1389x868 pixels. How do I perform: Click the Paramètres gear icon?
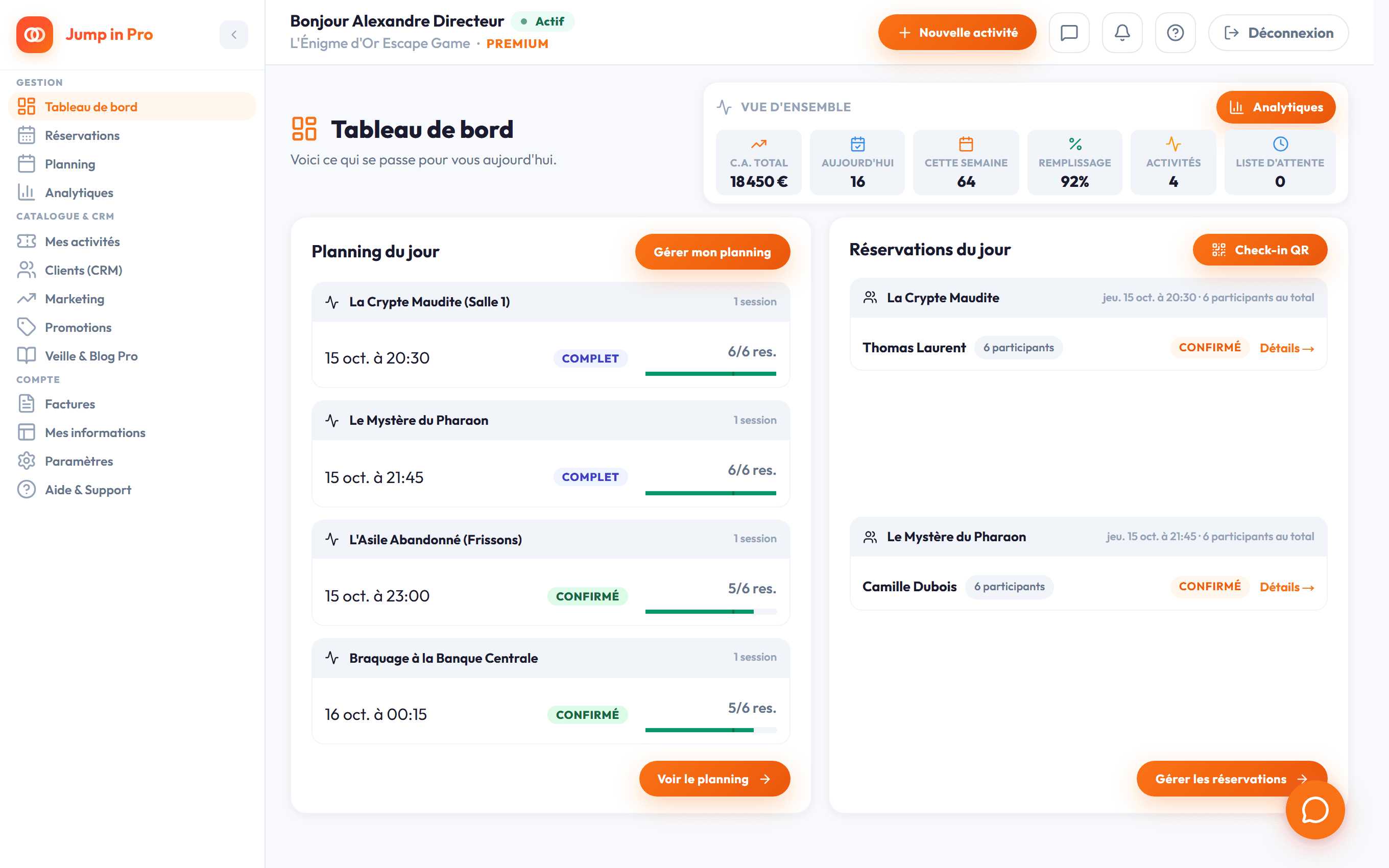(27, 461)
